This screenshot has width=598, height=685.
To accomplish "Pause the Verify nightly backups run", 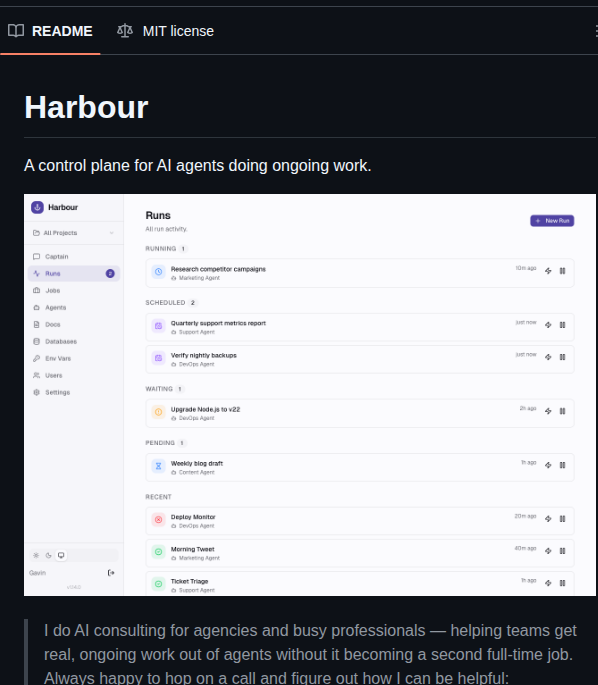I will (563, 357).
